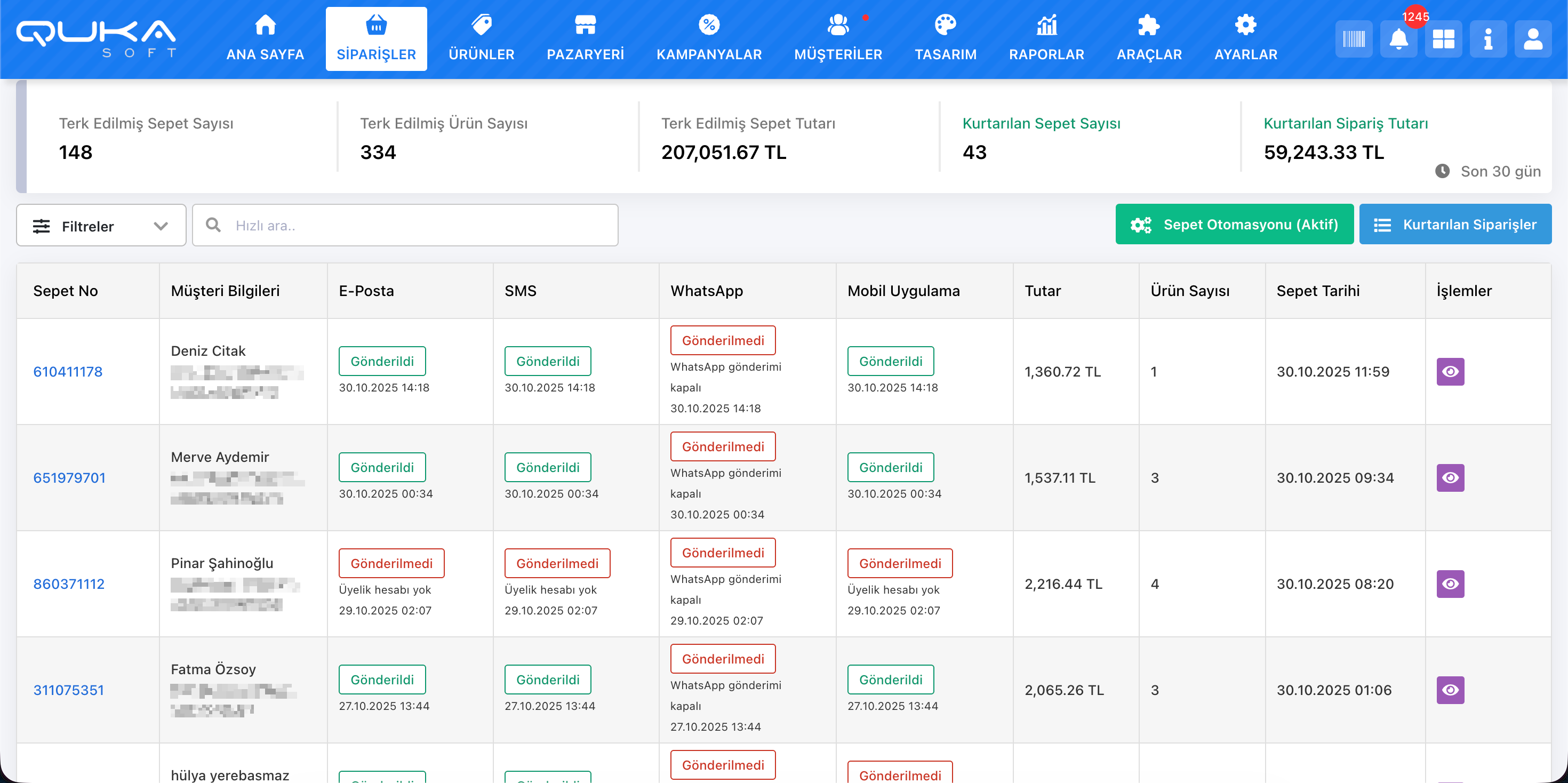Click the grid layout icon in header
This screenshot has width=1568, height=783.
click(1443, 39)
